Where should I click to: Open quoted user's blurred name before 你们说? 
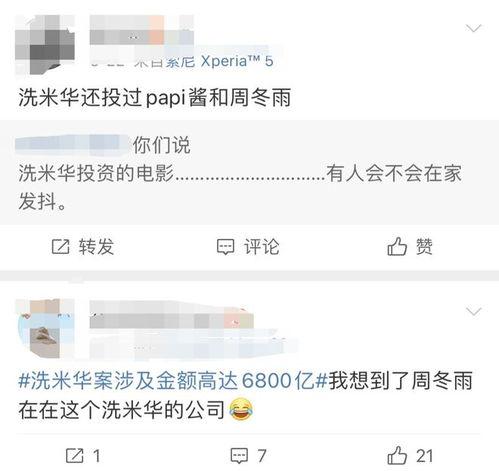pyautogui.click(x=73, y=145)
